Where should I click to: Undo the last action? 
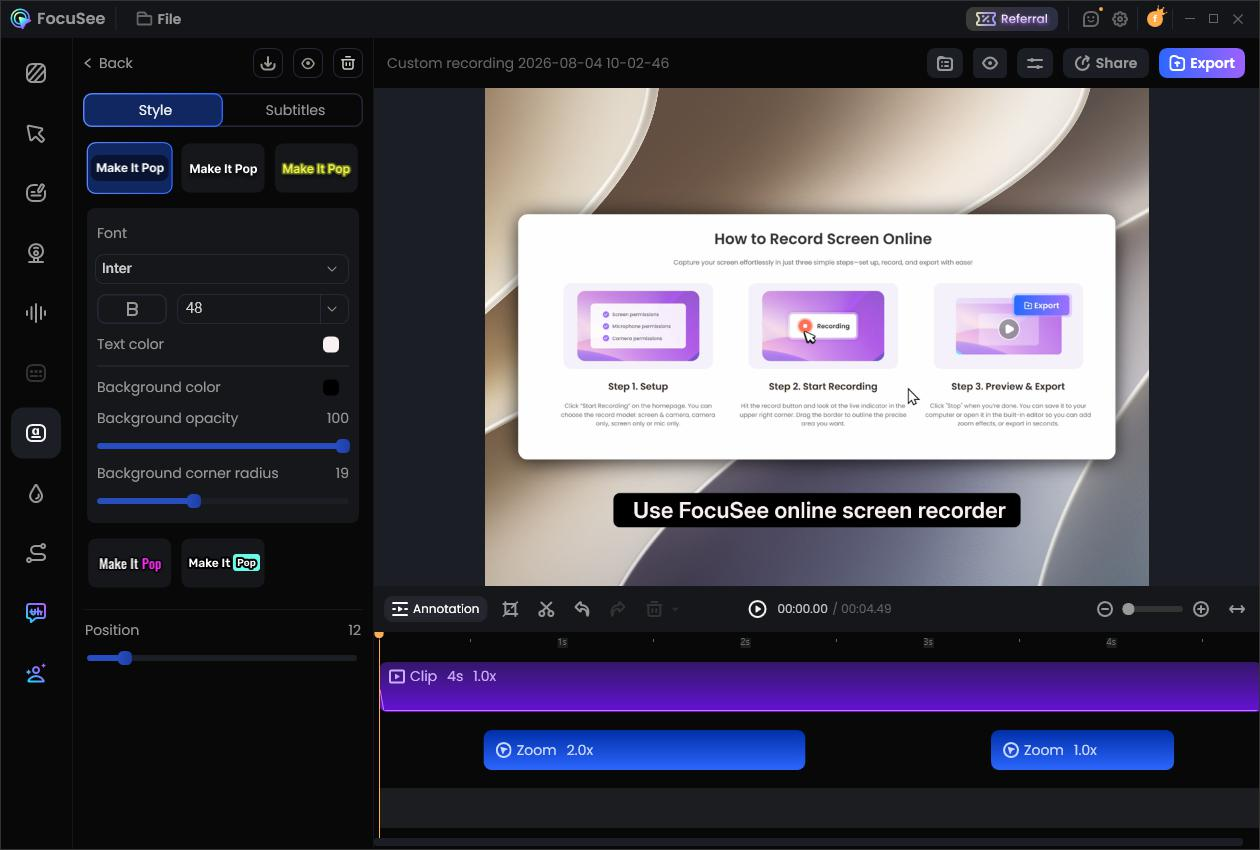(582, 609)
